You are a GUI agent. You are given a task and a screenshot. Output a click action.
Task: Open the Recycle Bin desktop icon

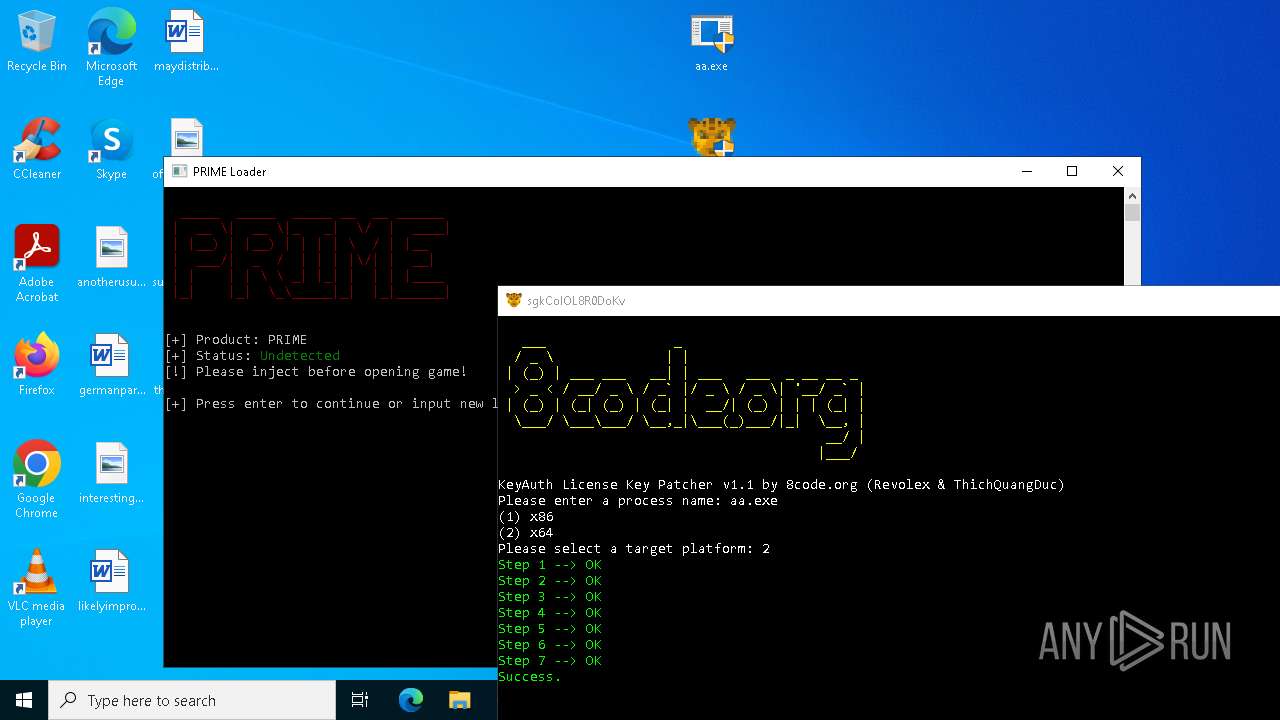tap(37, 42)
